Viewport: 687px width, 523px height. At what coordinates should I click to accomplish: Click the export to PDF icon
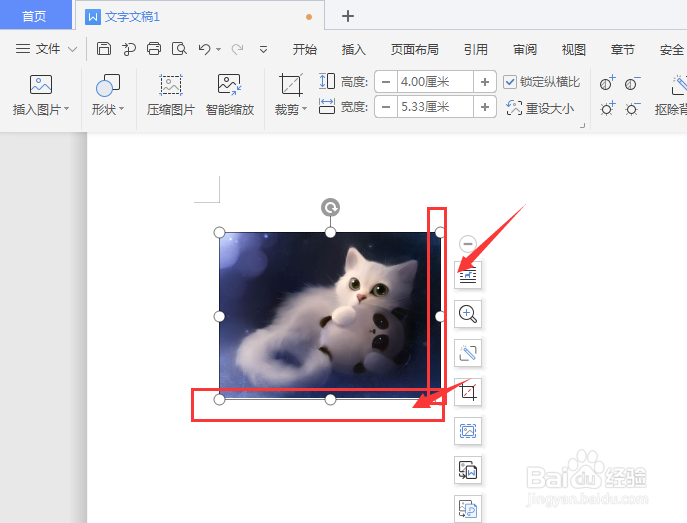coord(129,49)
